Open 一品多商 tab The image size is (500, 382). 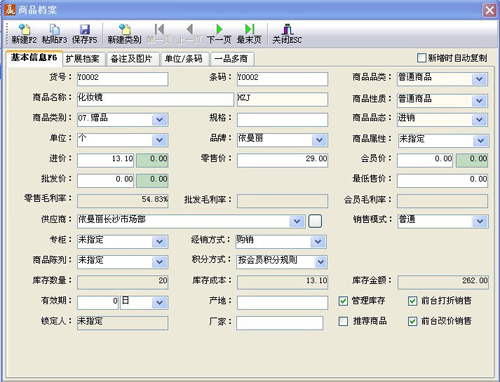[x=232, y=59]
